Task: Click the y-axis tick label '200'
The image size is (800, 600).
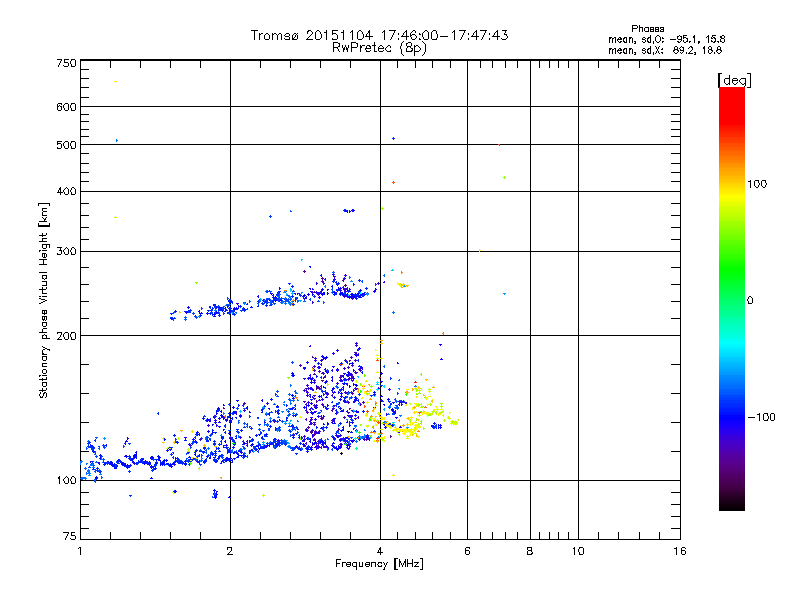Action: 66,336
